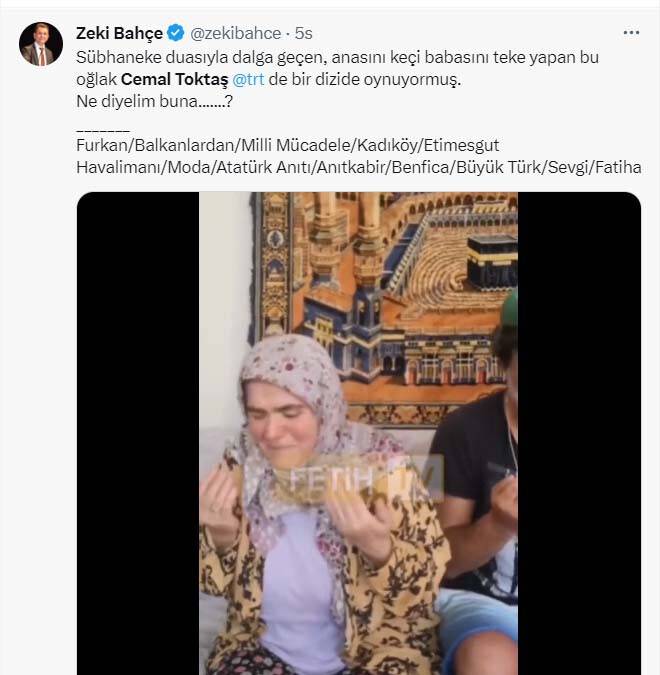
Task: Follow the @trt mention link
Action: (x=248, y=80)
